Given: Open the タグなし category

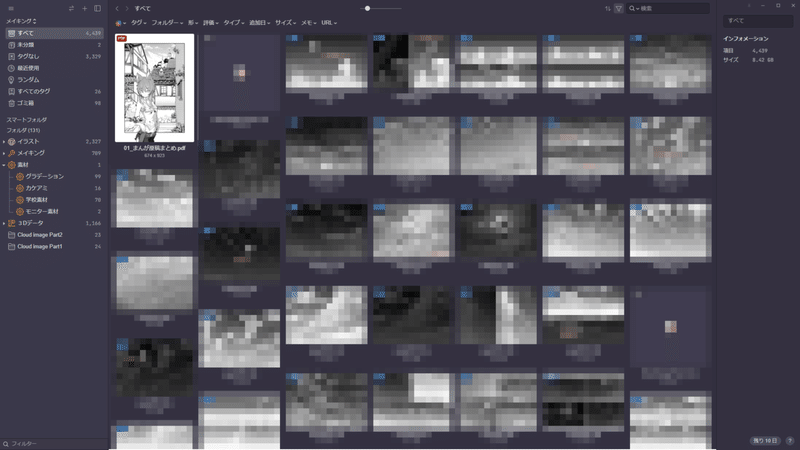Looking at the screenshot, I should coord(54,57).
